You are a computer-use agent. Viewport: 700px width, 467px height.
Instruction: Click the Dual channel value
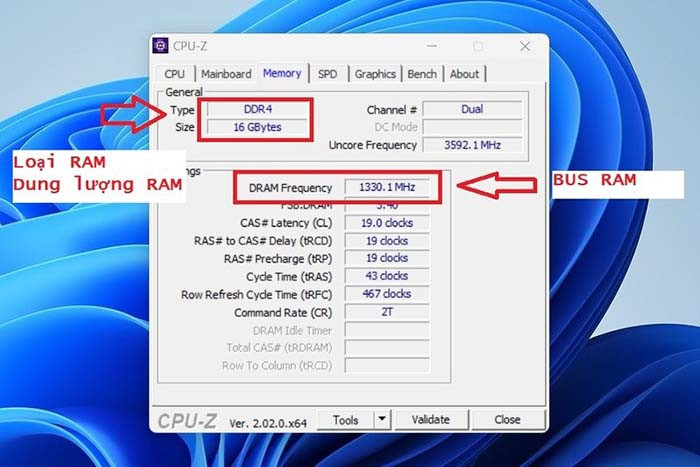[x=472, y=109]
